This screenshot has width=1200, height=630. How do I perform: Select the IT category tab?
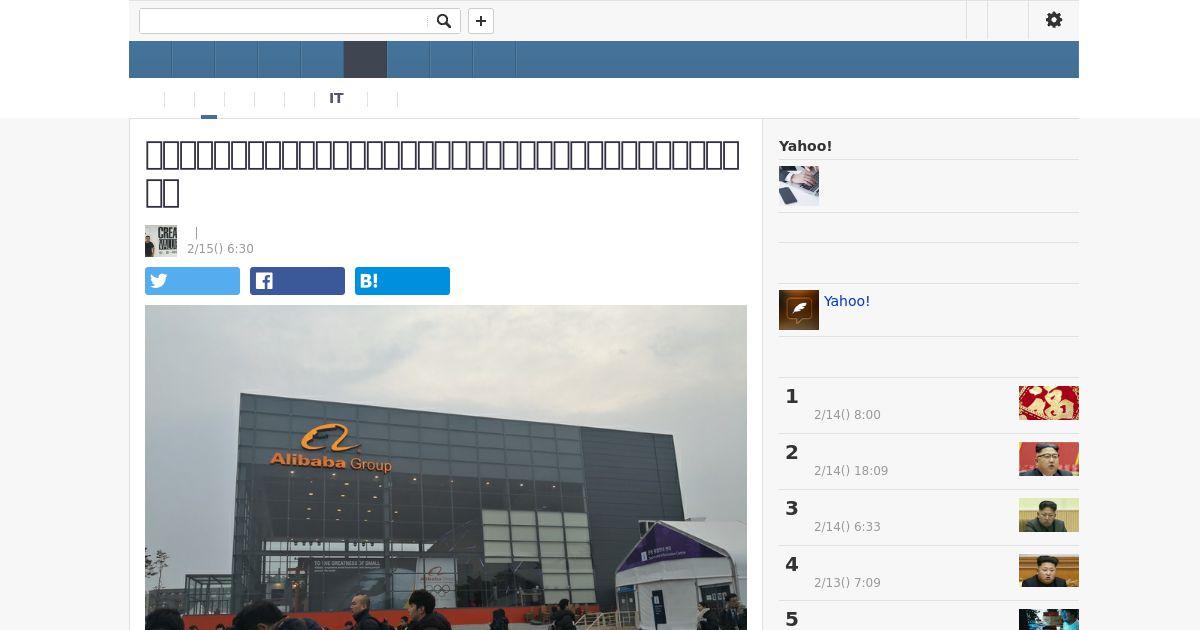336,99
